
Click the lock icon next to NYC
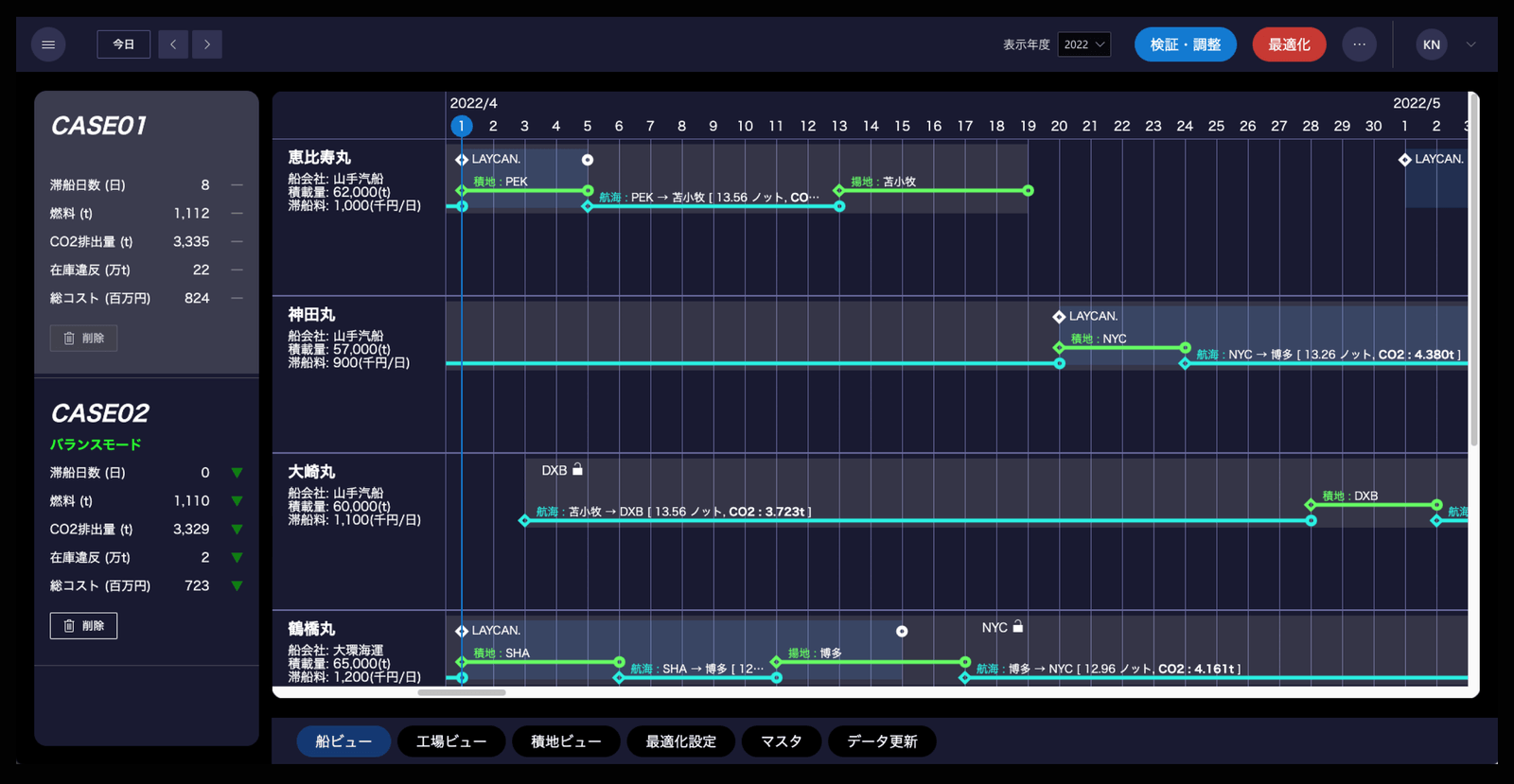tap(1018, 626)
